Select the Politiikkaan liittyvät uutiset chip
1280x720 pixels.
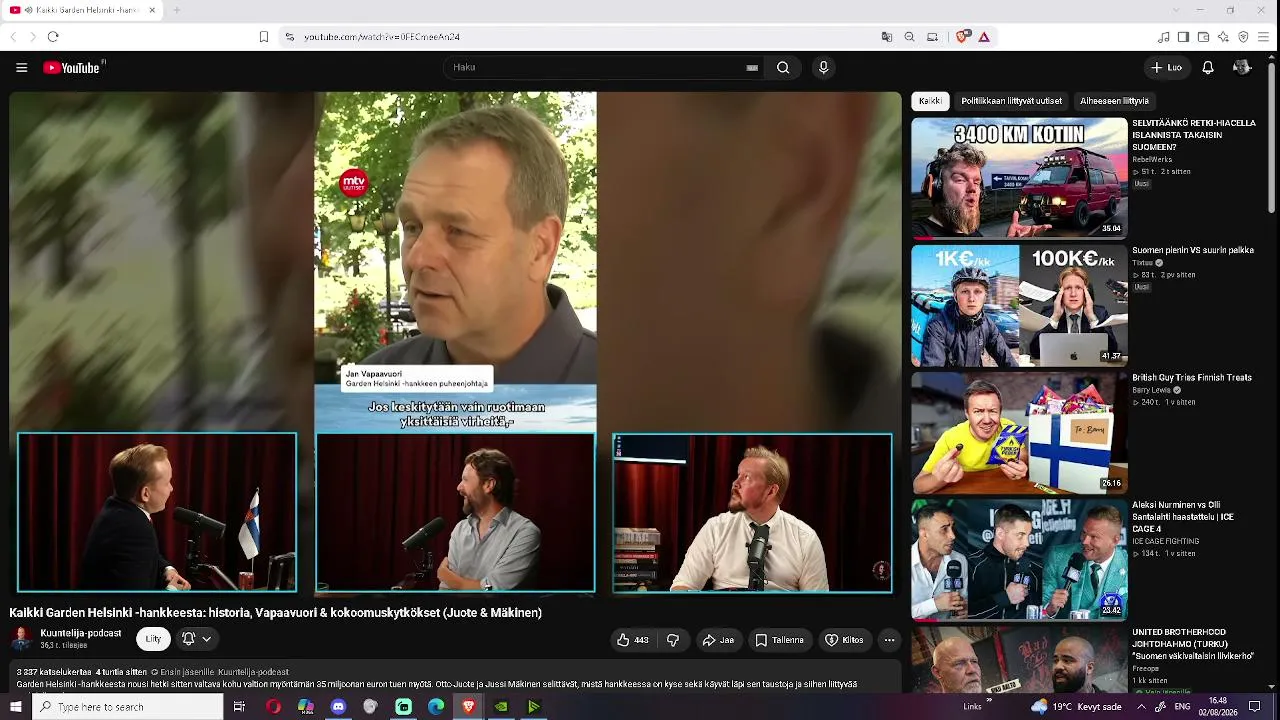coord(1011,101)
